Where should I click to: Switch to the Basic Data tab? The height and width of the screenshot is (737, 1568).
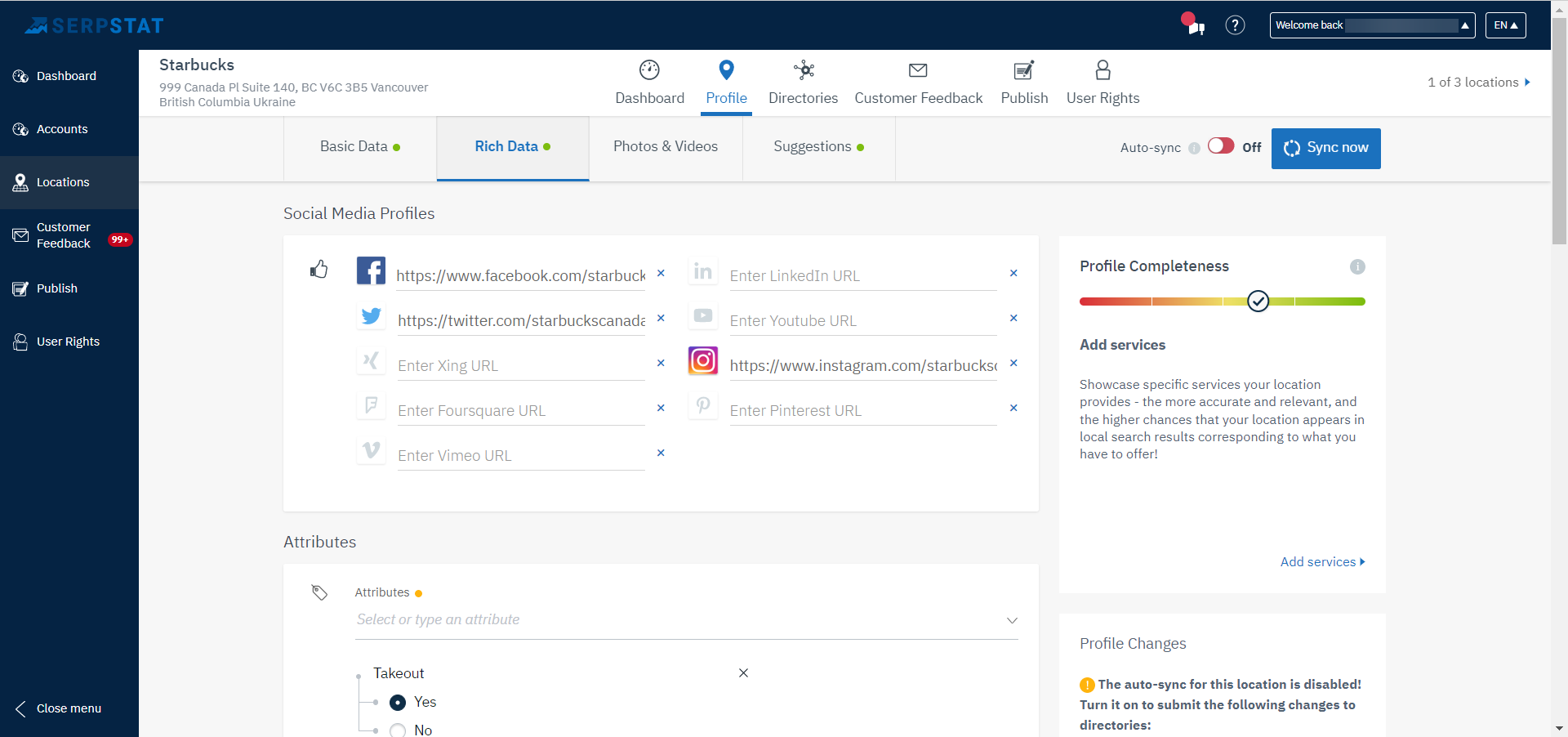point(360,148)
